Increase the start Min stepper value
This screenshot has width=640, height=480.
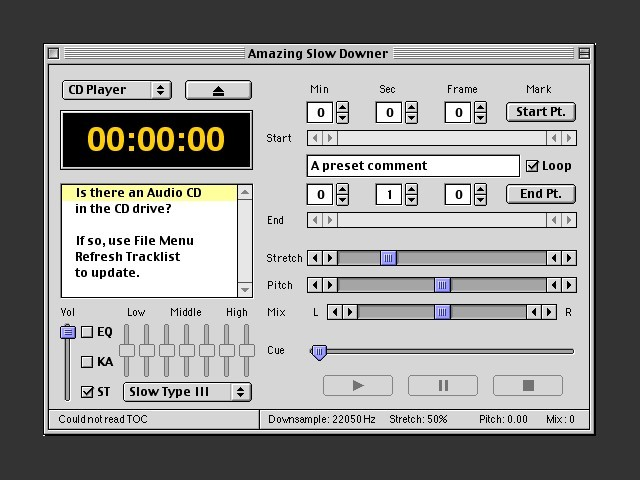342,107
